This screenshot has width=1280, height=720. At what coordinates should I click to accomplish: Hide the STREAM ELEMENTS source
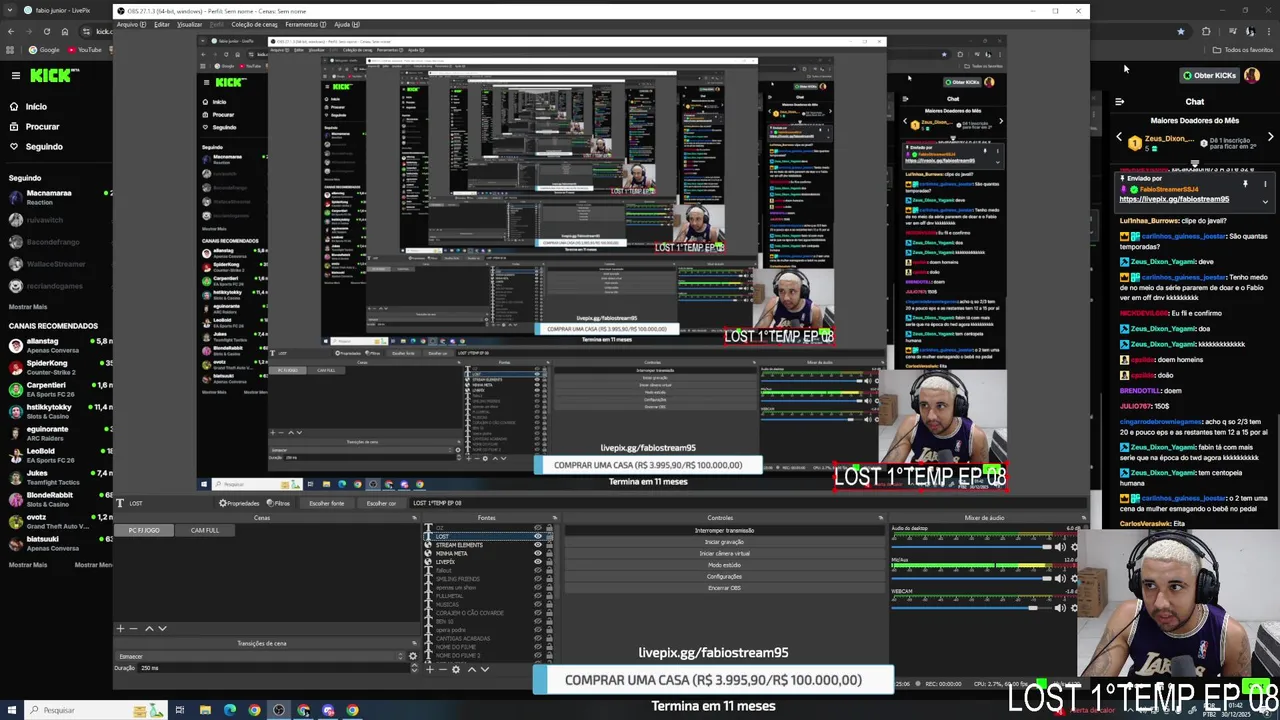537,545
